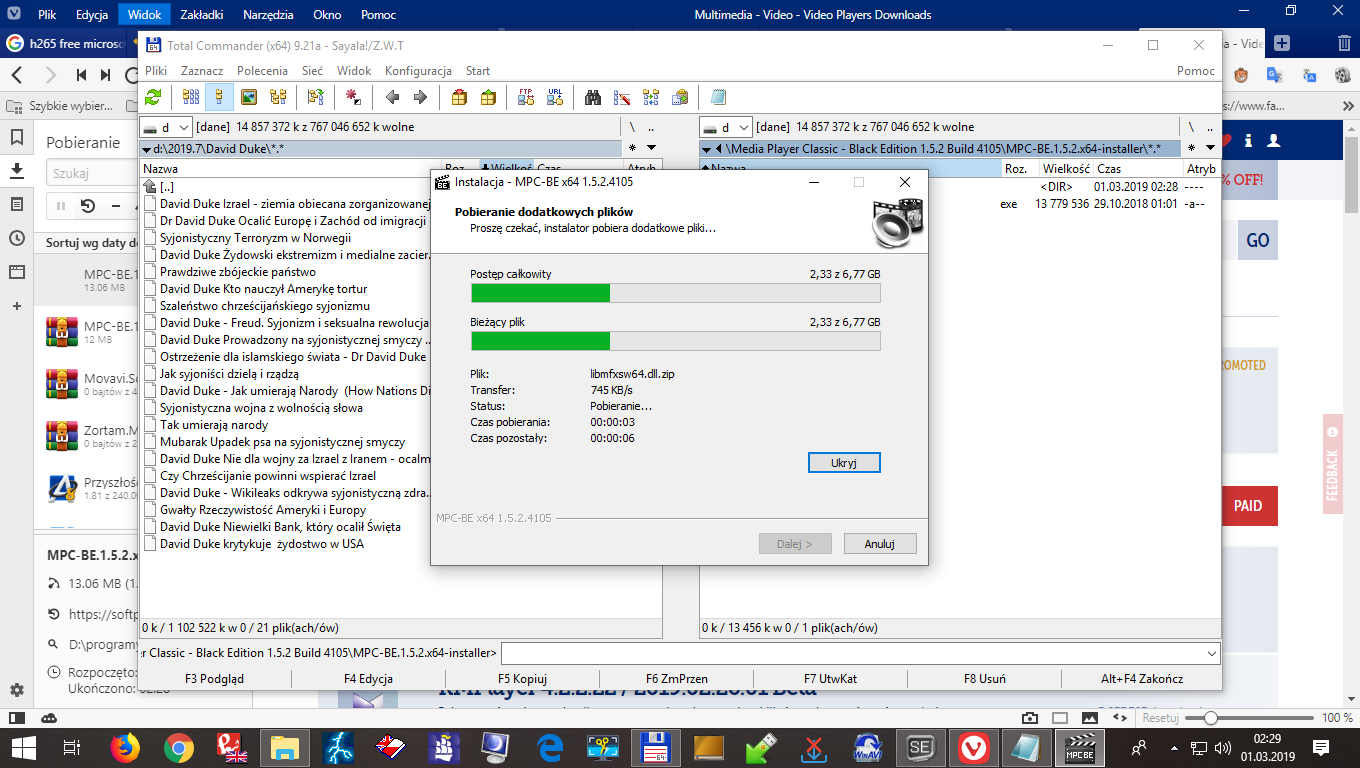Viewport: 1360px width, 768px height.
Task: Click the browser back arrow in Vivaldi
Action: pyautogui.click(x=17, y=75)
